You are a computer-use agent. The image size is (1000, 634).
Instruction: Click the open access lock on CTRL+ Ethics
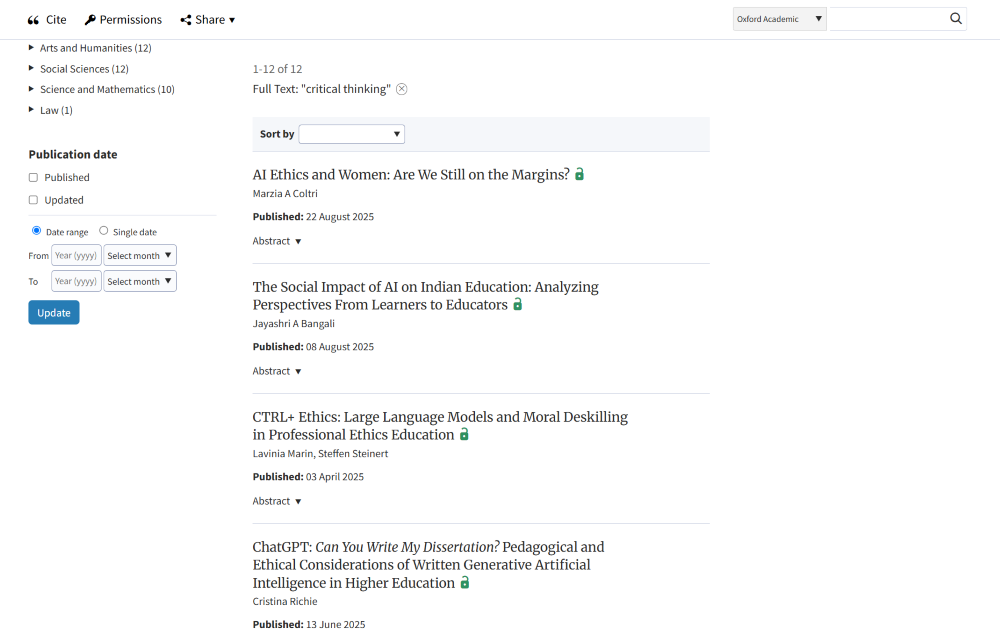(463, 434)
